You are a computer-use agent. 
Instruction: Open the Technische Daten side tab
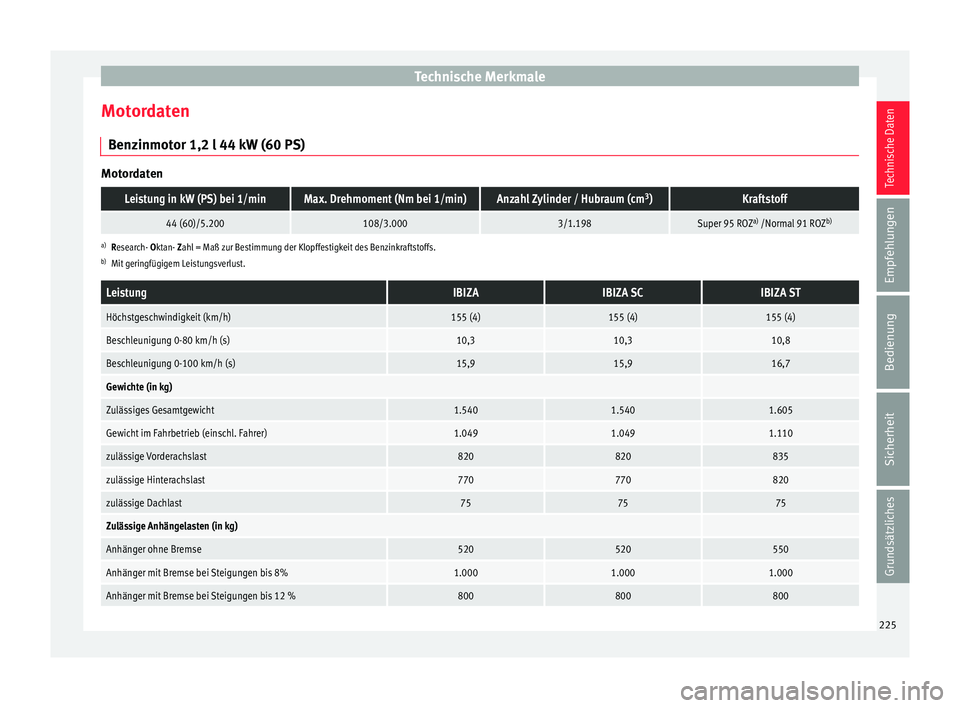tap(892, 148)
